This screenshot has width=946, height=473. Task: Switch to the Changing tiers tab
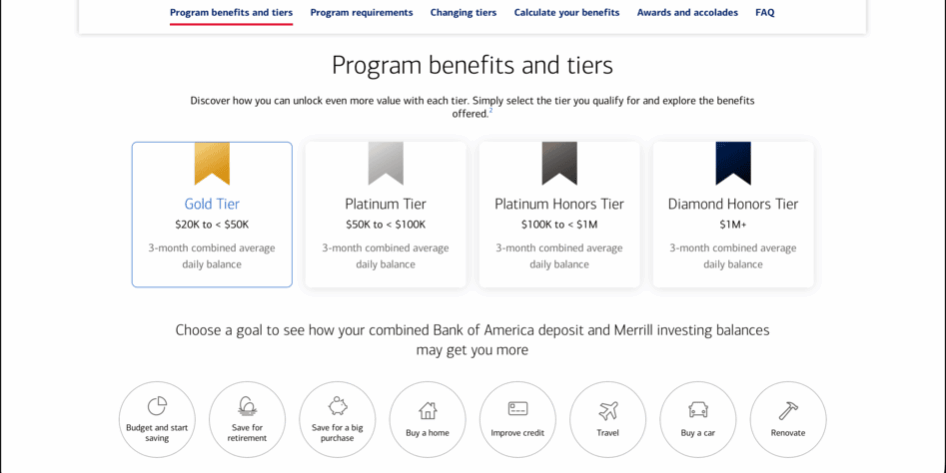(463, 13)
